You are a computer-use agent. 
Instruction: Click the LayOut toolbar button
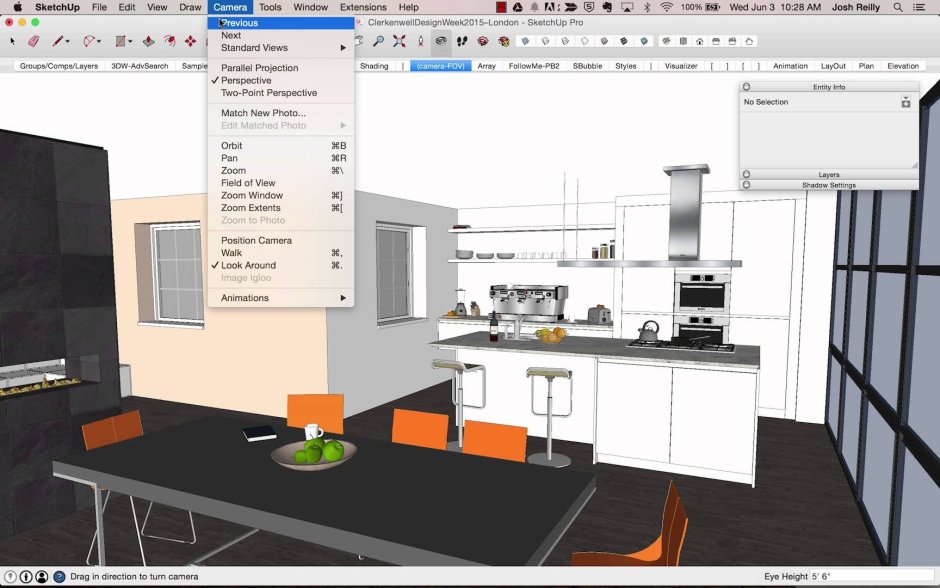point(833,66)
